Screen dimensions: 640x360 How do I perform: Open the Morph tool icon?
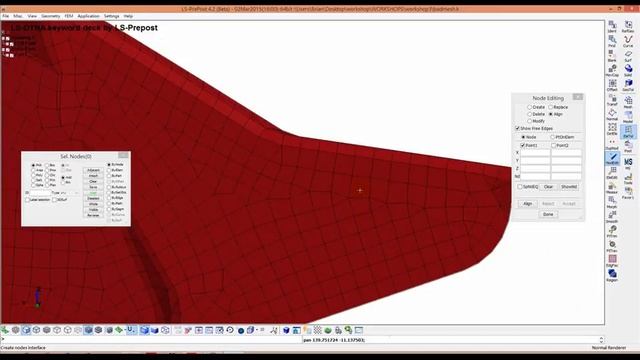tap(612, 202)
